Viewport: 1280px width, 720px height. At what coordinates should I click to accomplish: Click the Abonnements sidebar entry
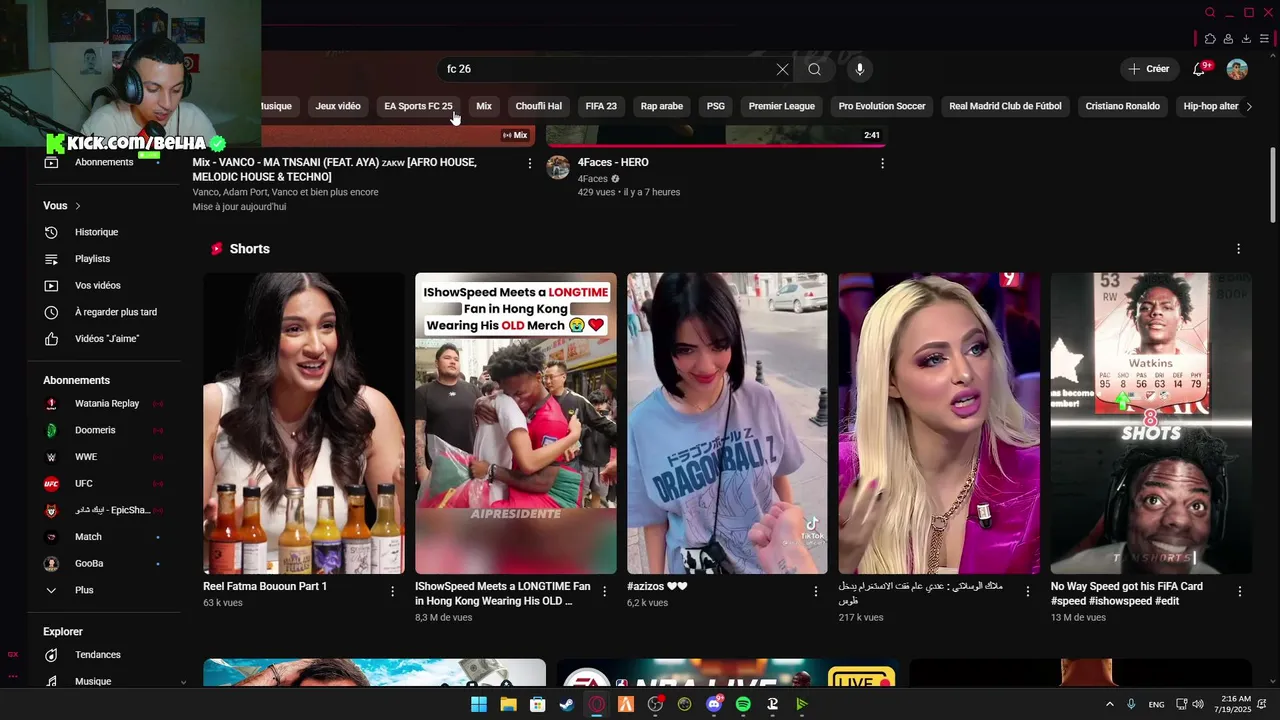105,162
